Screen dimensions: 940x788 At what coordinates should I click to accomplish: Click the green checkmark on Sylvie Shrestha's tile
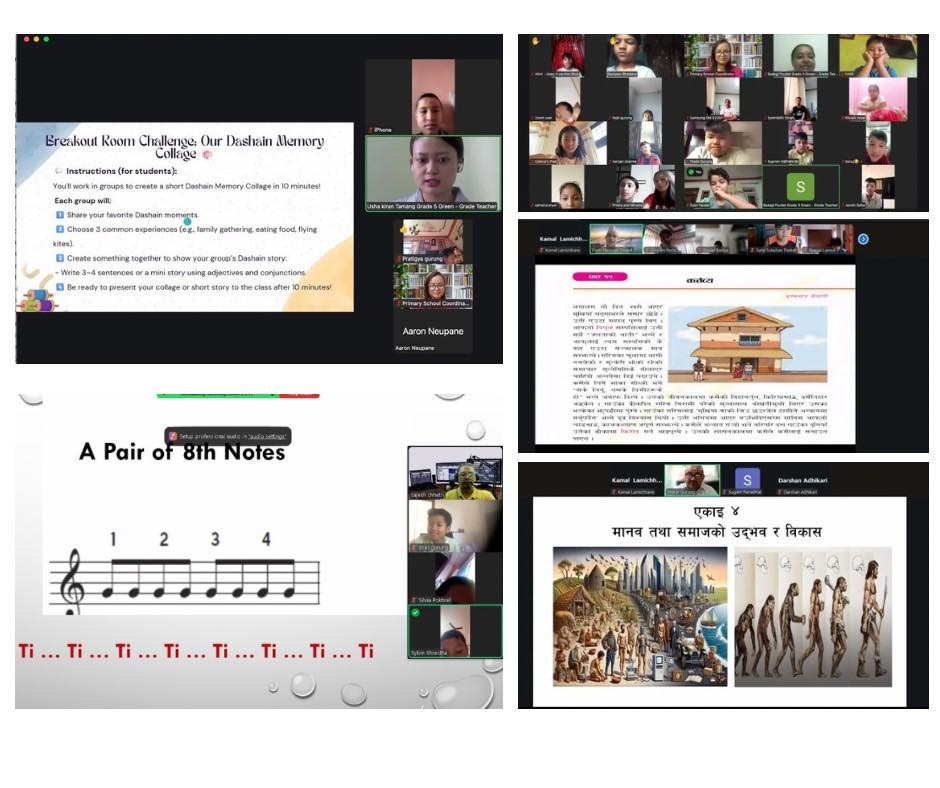pos(415,612)
